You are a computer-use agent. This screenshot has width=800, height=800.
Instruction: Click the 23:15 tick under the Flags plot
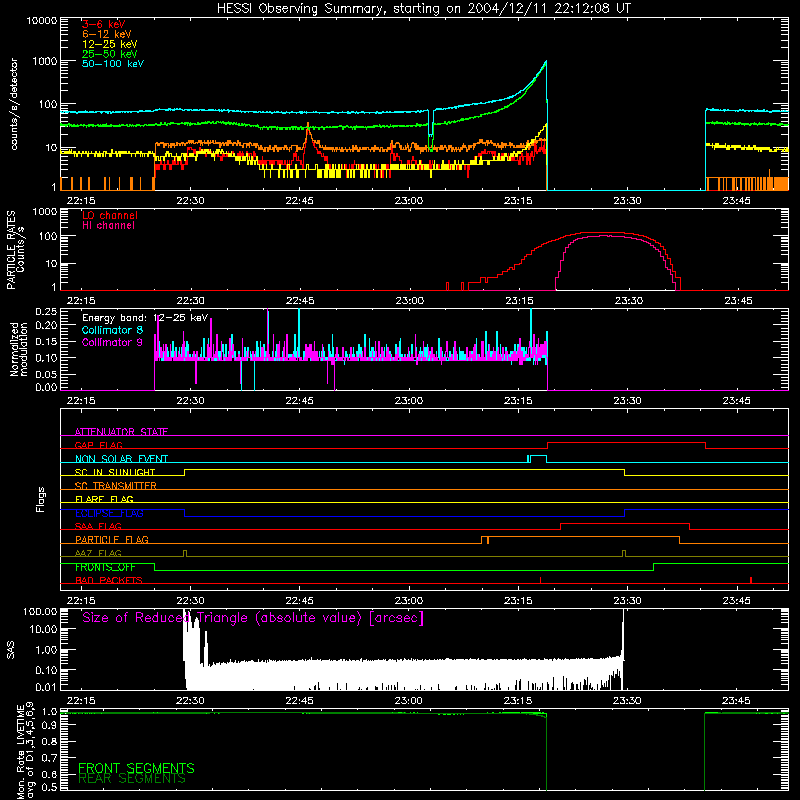(518, 601)
